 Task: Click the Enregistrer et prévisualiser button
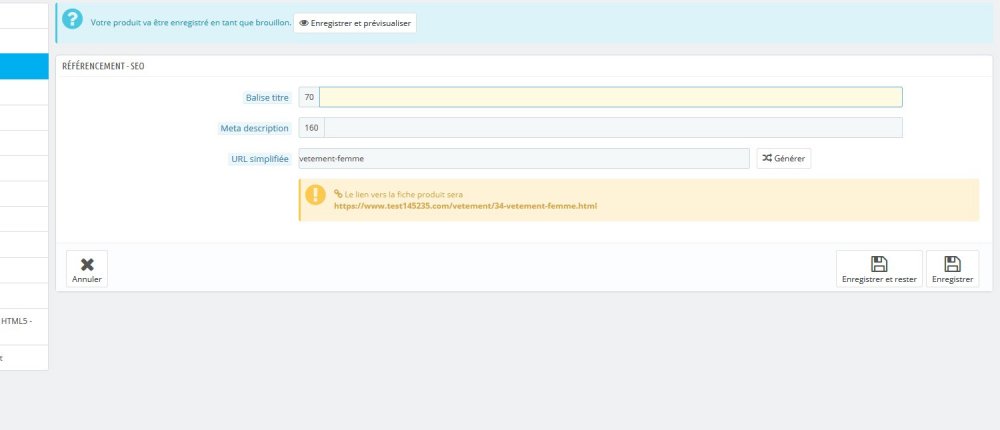(355, 23)
